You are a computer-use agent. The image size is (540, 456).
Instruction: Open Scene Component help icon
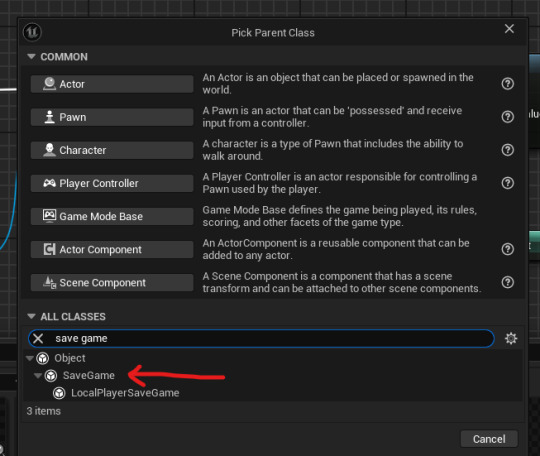tap(507, 282)
